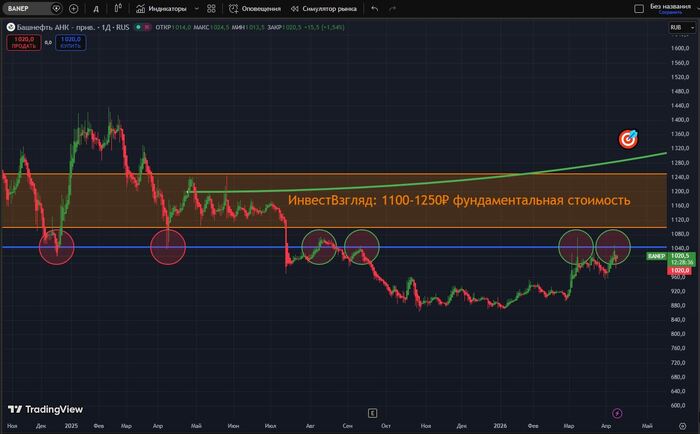This screenshot has width=700, height=434.
Task: Click the redo arrow in toolbar
Action: 392,8
